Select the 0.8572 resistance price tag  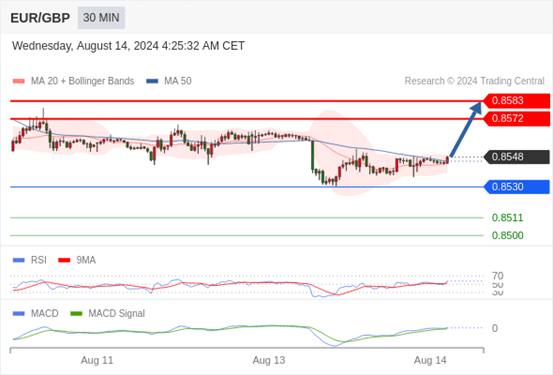point(516,119)
